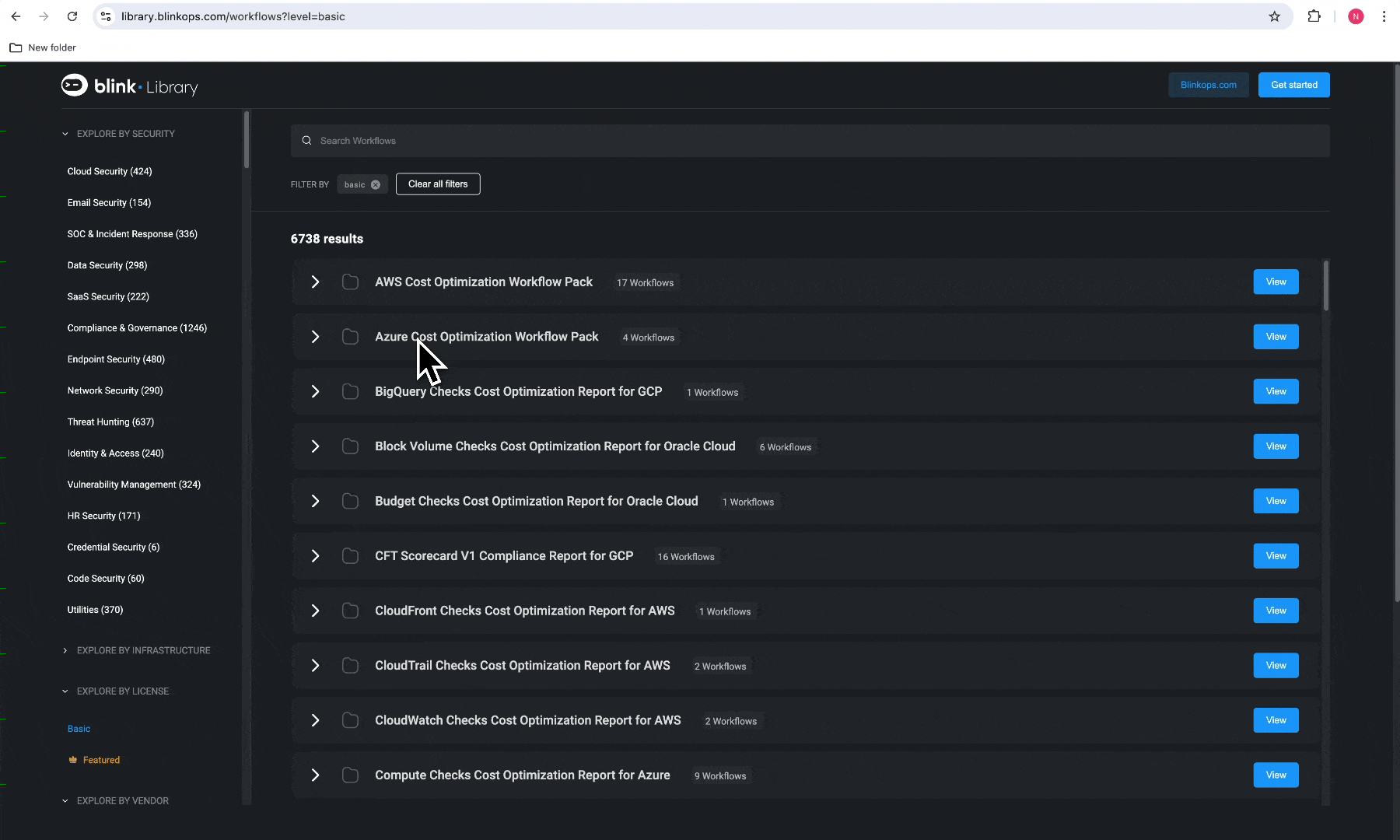Click folder icon of Block Volume Checks report
Screen dimensions: 1400x840
tap(350, 446)
